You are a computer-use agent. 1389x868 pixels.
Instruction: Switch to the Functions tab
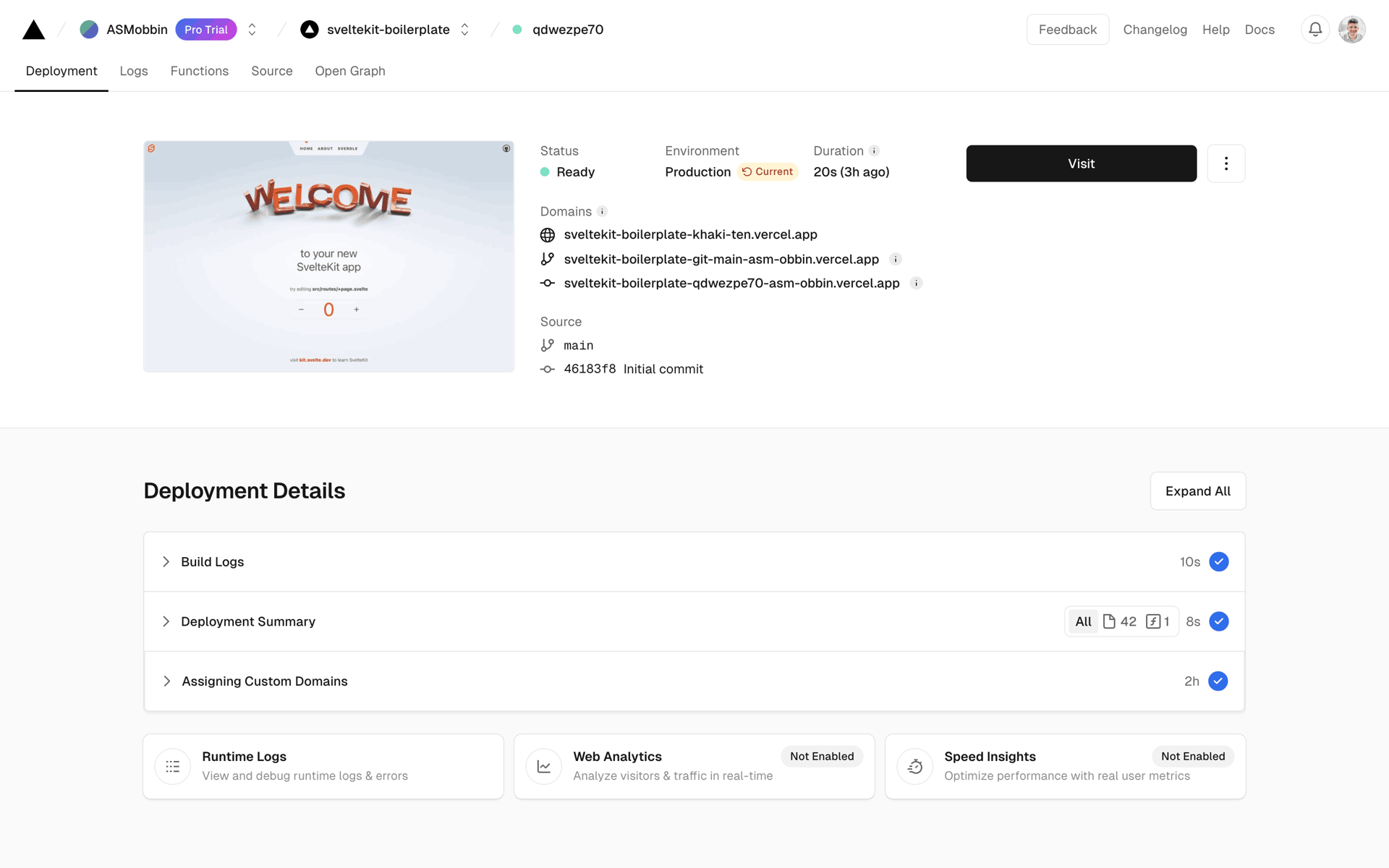click(x=200, y=71)
